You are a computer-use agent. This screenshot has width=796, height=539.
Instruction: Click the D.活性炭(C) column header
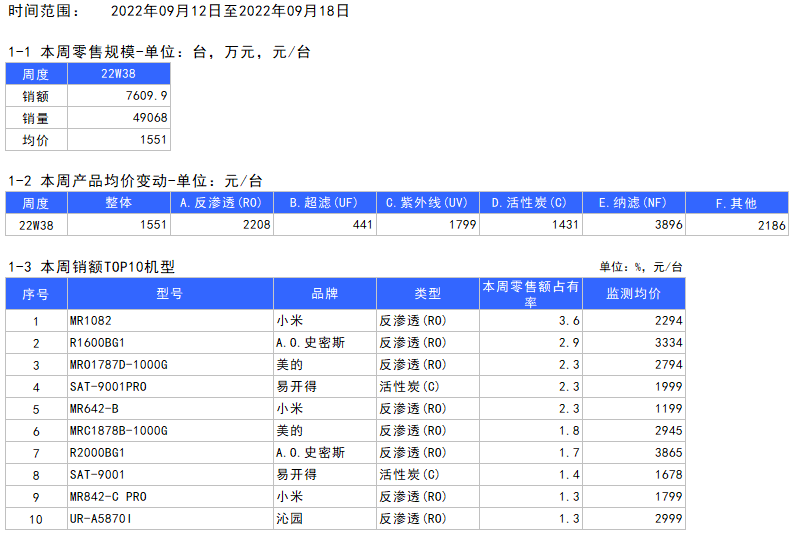[x=530, y=203]
